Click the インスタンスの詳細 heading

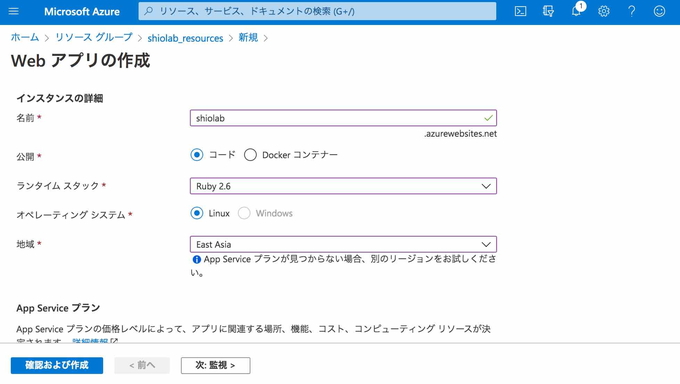tap(60, 98)
